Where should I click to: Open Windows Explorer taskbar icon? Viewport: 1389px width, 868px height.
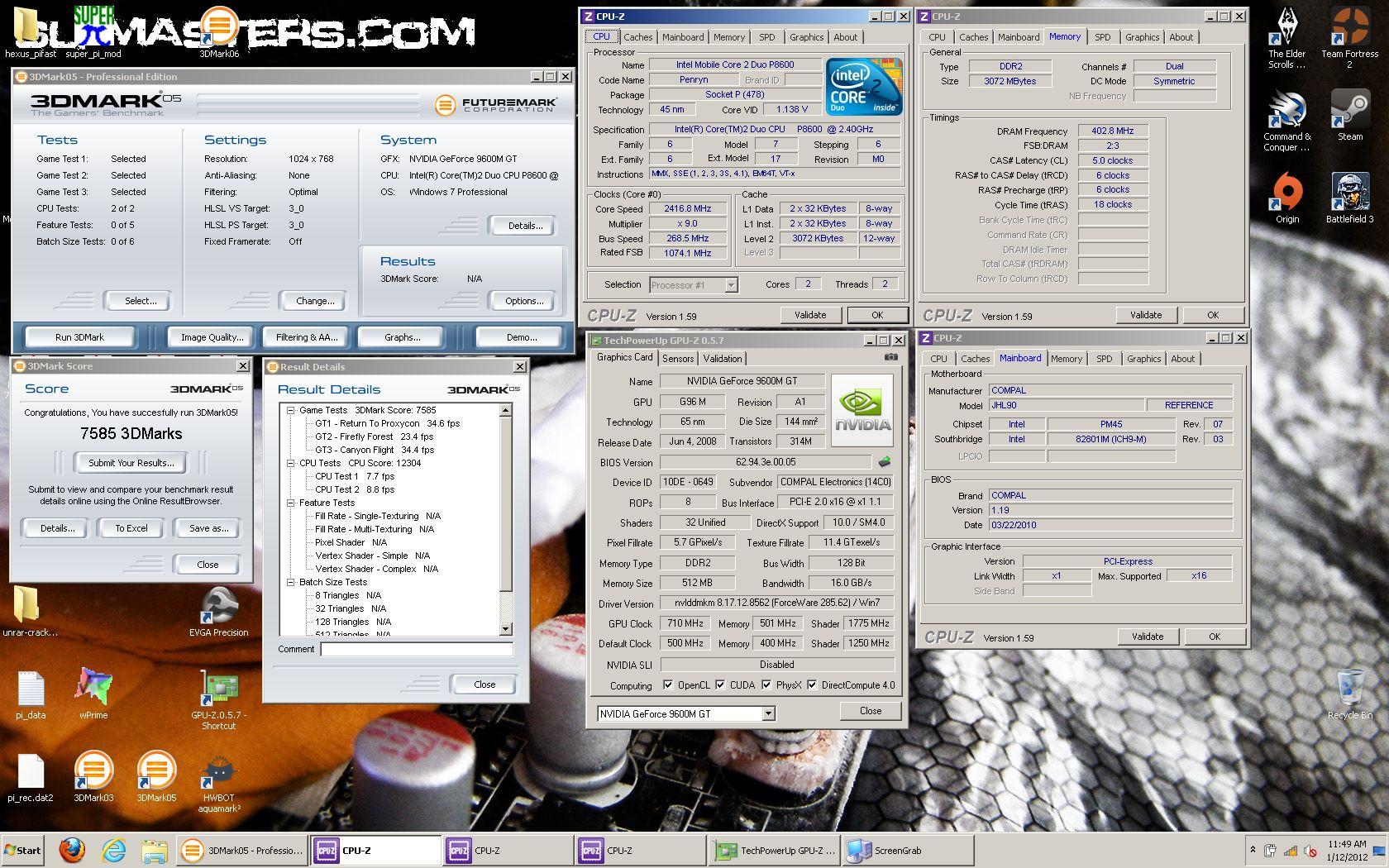point(155,850)
